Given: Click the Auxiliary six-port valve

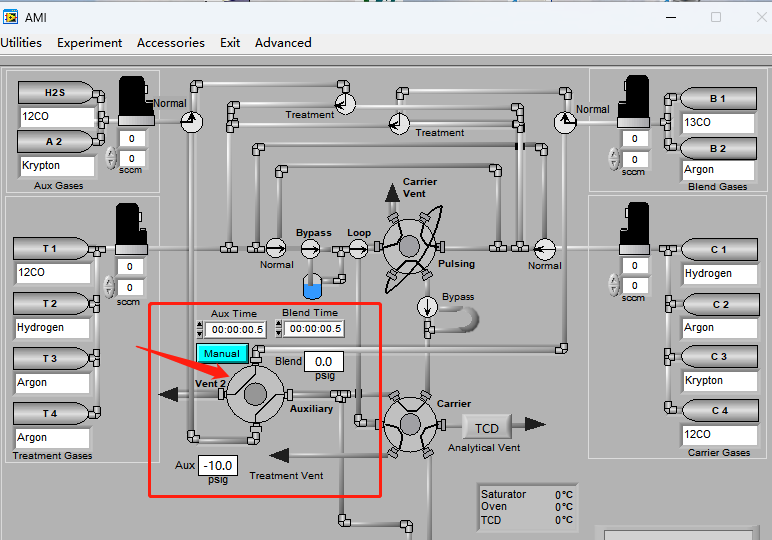Looking at the screenshot, I should coord(255,394).
